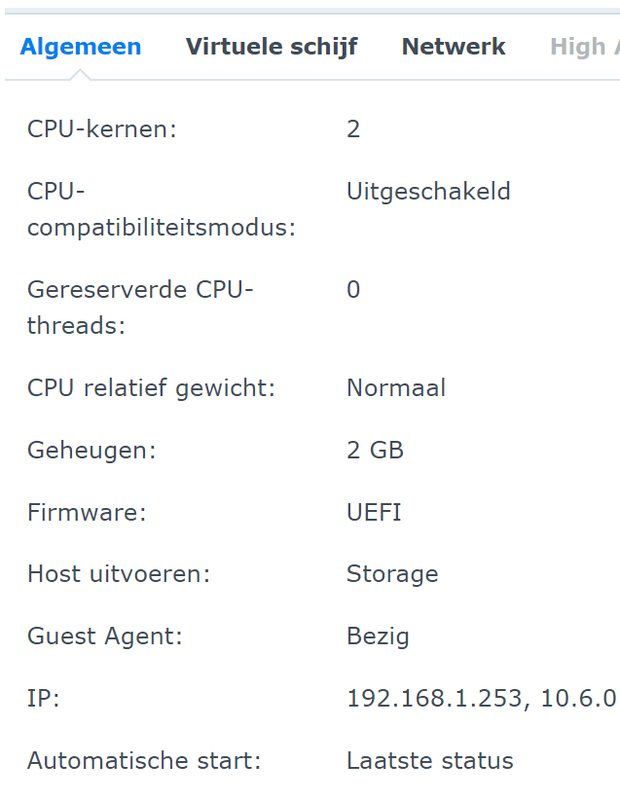Click the Storage host value
Screen dimensions: 620x800
tap(392, 574)
